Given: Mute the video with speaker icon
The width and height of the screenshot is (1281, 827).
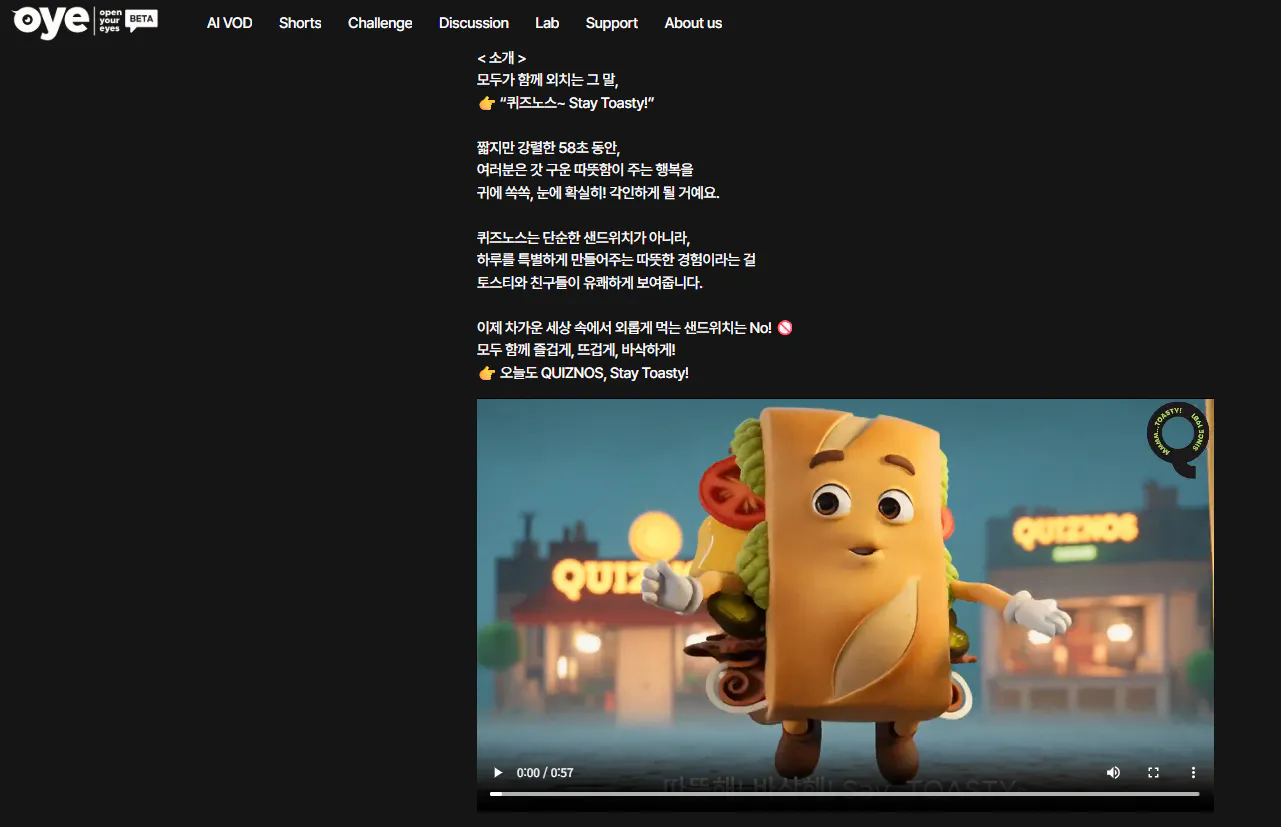Looking at the screenshot, I should tap(1113, 773).
